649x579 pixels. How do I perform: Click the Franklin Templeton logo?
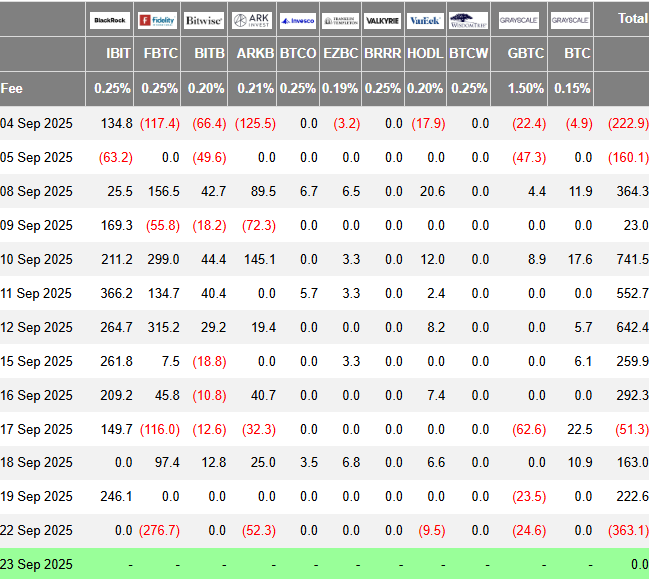click(340, 20)
